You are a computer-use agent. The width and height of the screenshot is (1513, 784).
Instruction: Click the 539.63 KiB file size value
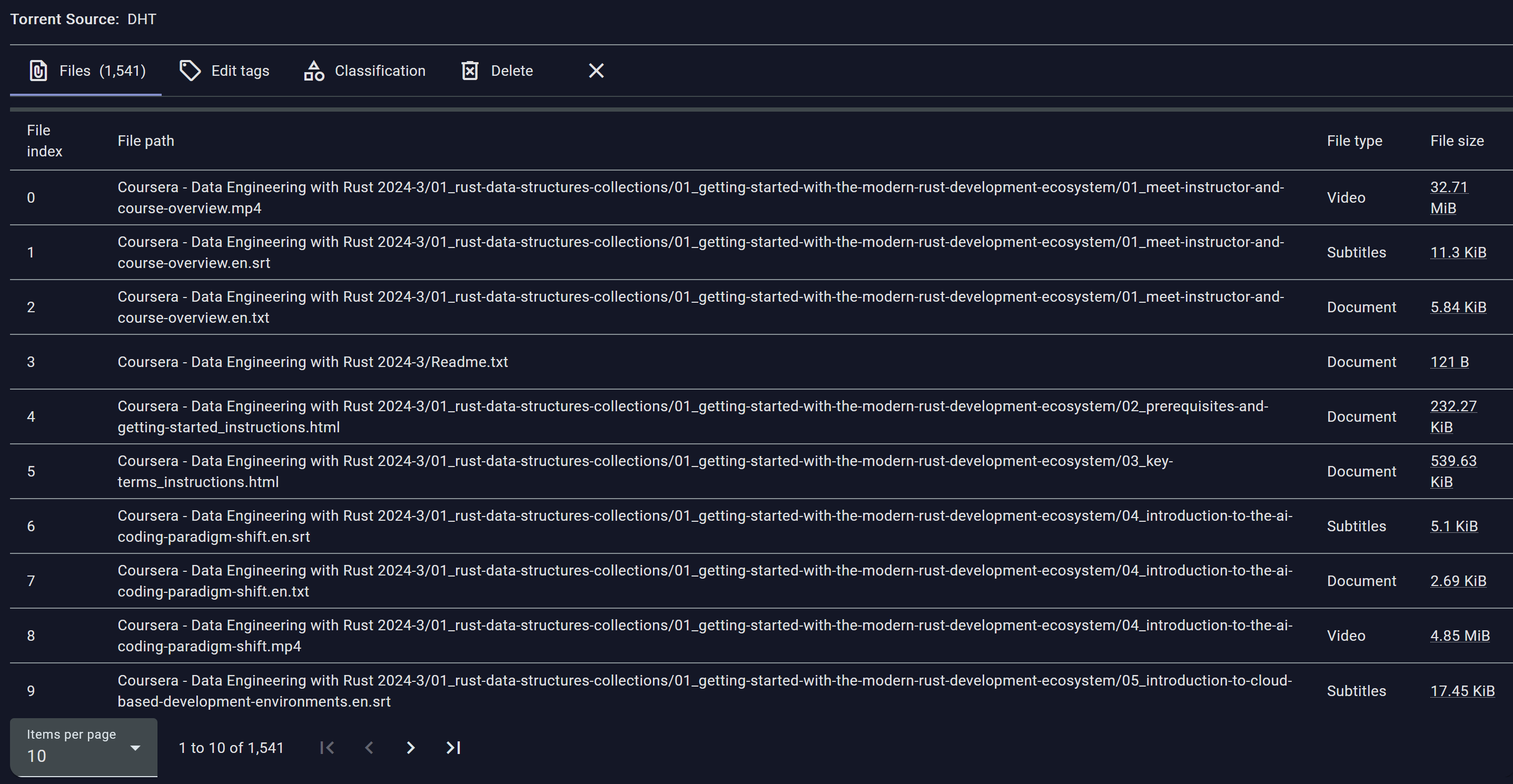coord(1453,471)
